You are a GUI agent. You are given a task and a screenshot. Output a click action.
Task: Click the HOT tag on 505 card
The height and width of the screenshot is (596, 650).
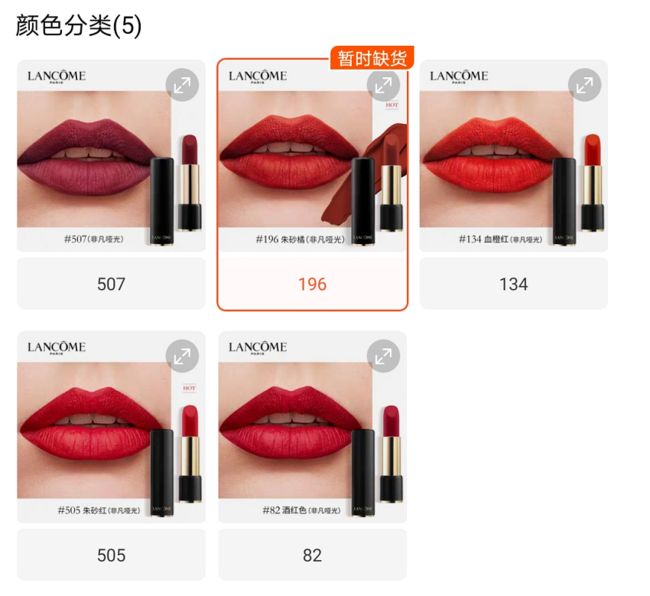point(189,388)
